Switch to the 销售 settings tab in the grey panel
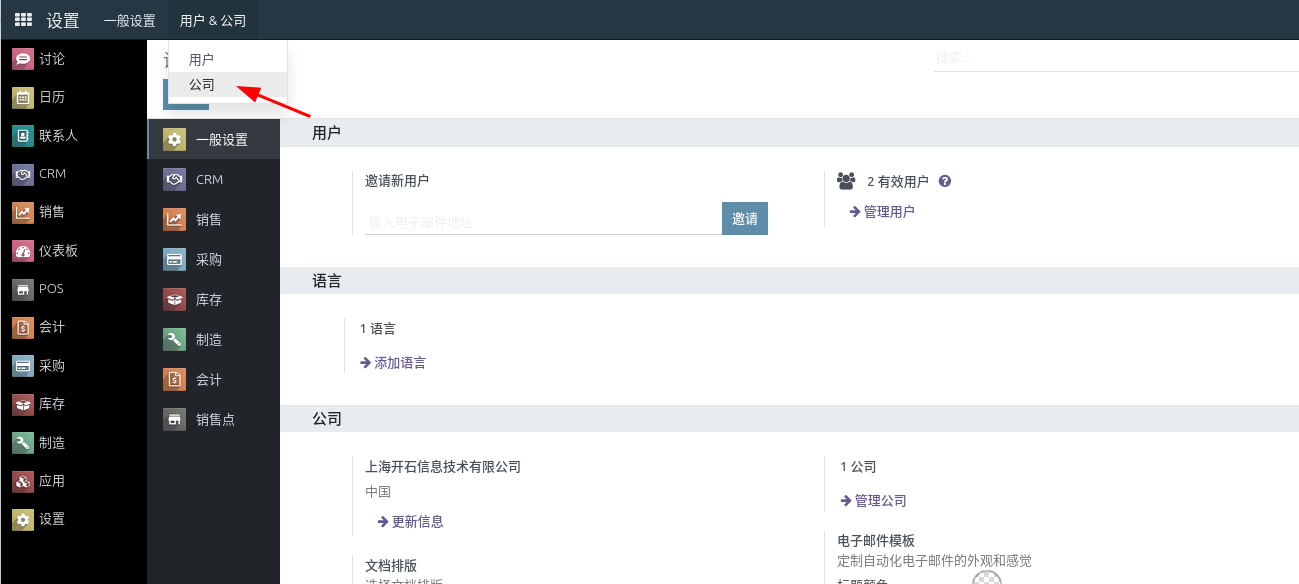The image size is (1299, 584). [214, 220]
